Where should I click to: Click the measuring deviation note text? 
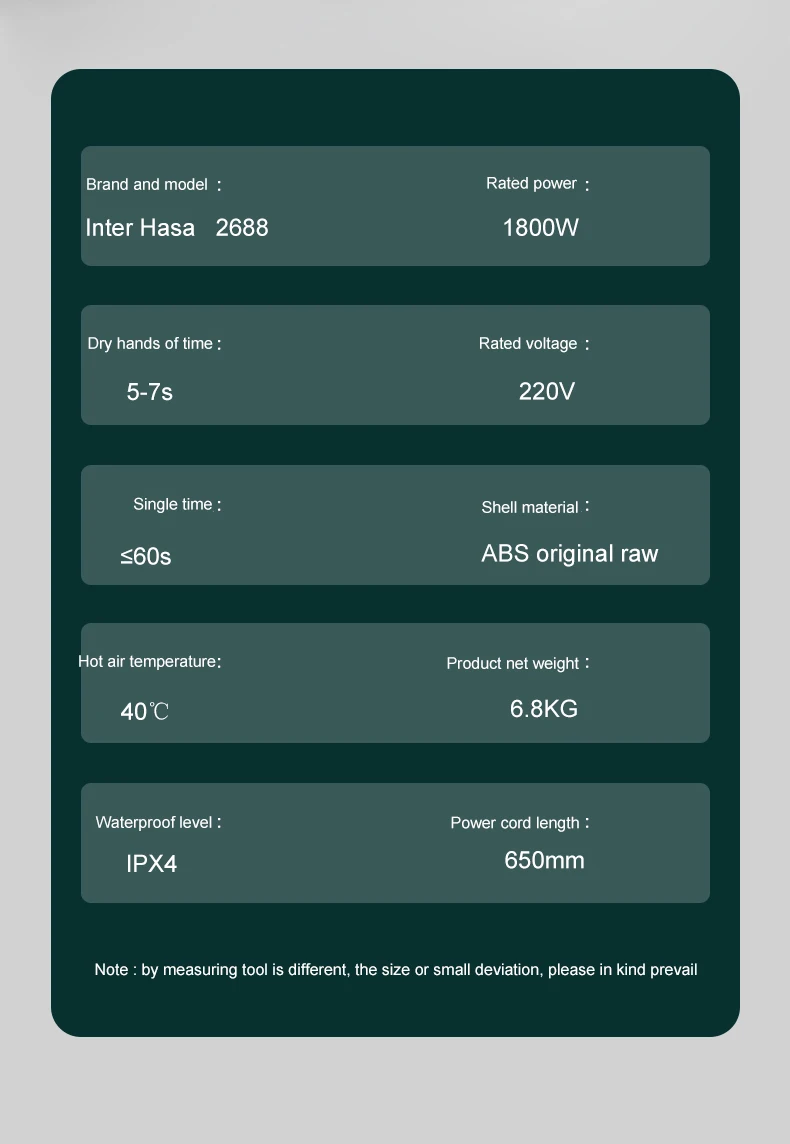[396, 970]
